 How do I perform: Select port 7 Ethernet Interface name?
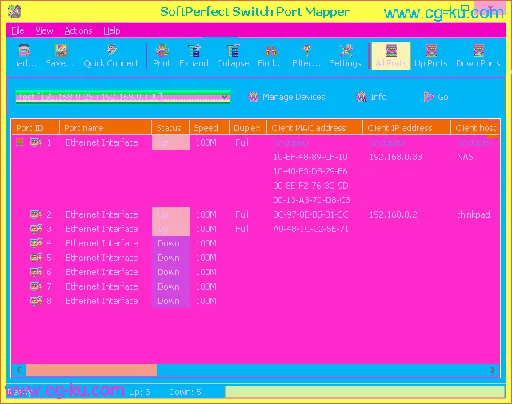click(102, 286)
